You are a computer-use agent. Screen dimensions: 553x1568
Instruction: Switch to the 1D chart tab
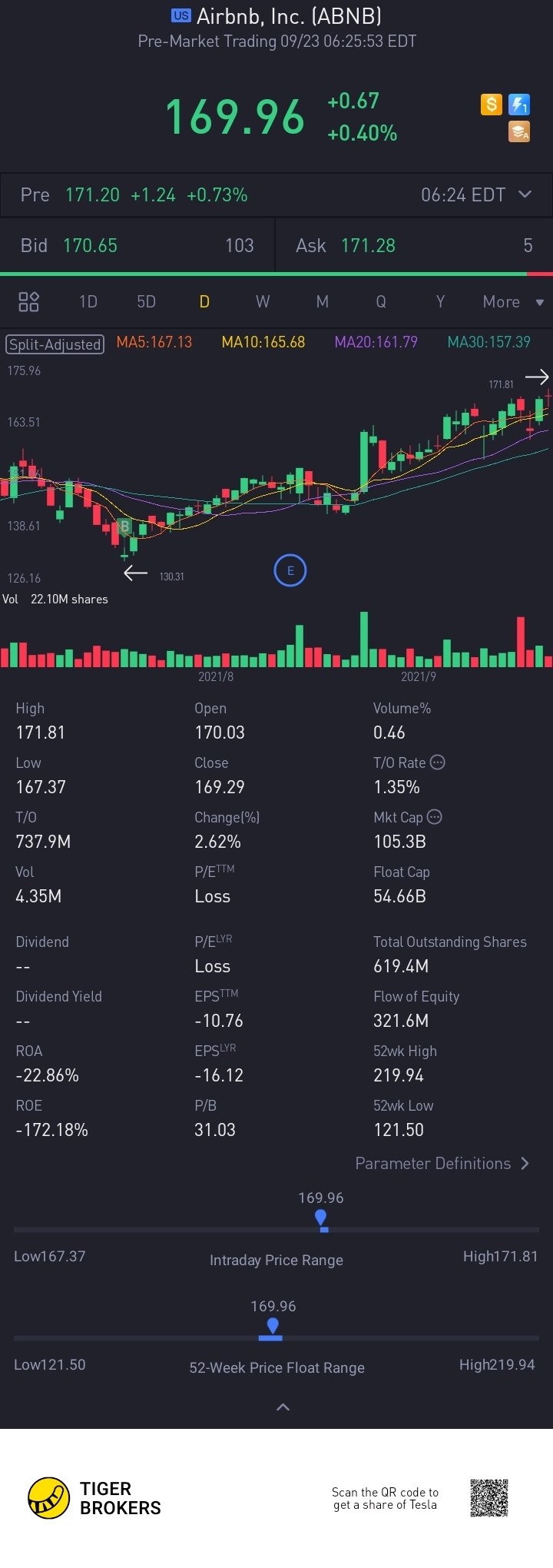88,302
